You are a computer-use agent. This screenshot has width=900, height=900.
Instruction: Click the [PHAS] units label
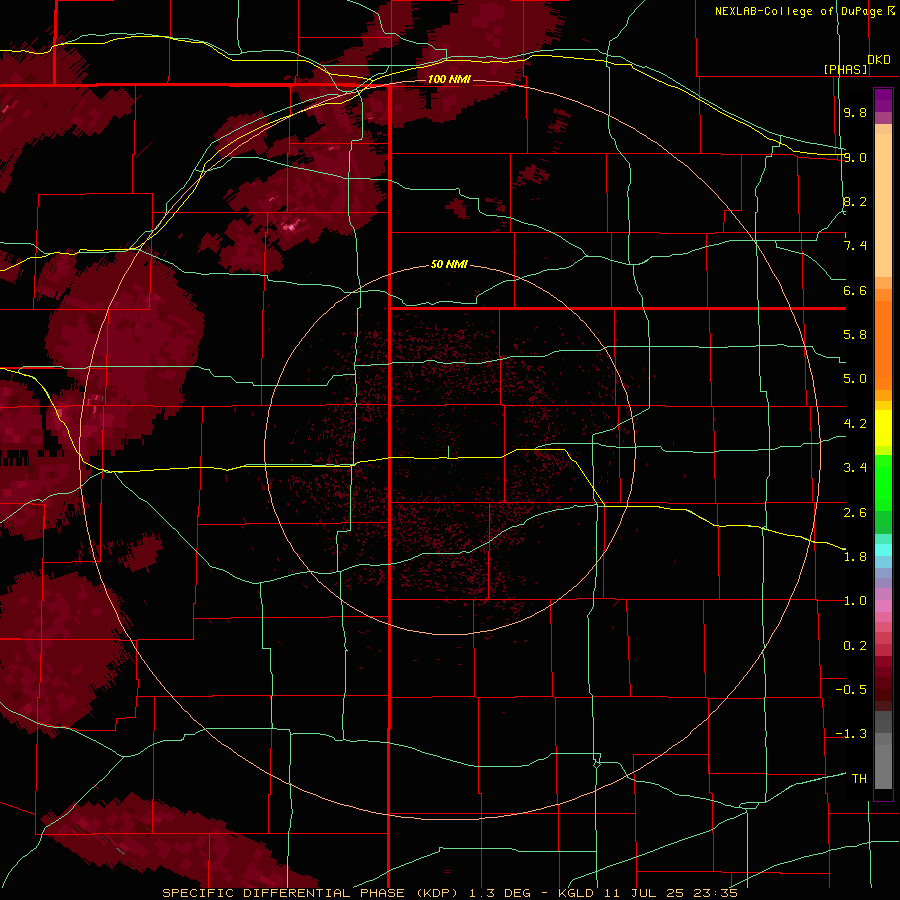845,69
